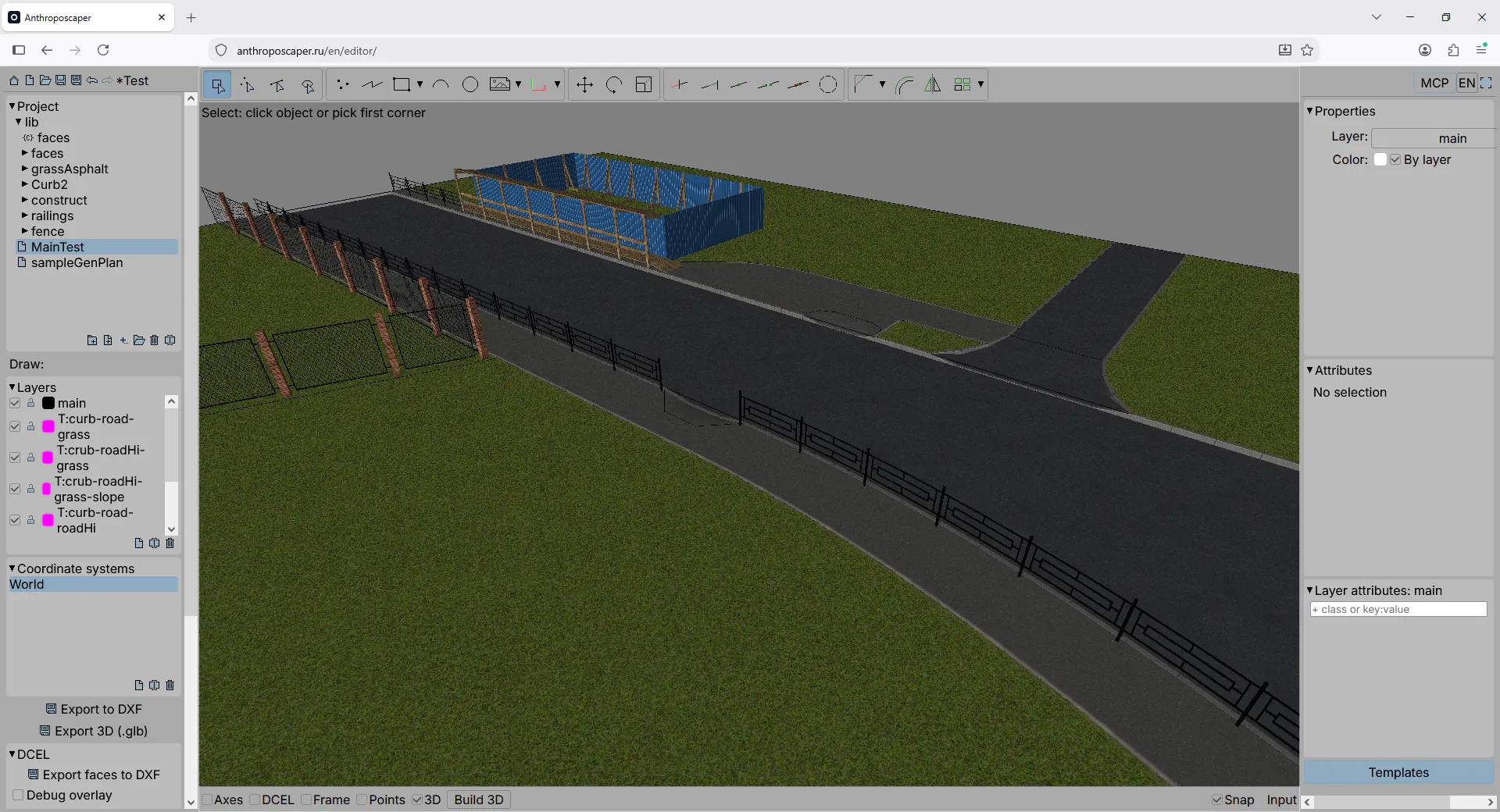Toggle the Snap checkbox
The image size is (1500, 812).
point(1216,800)
